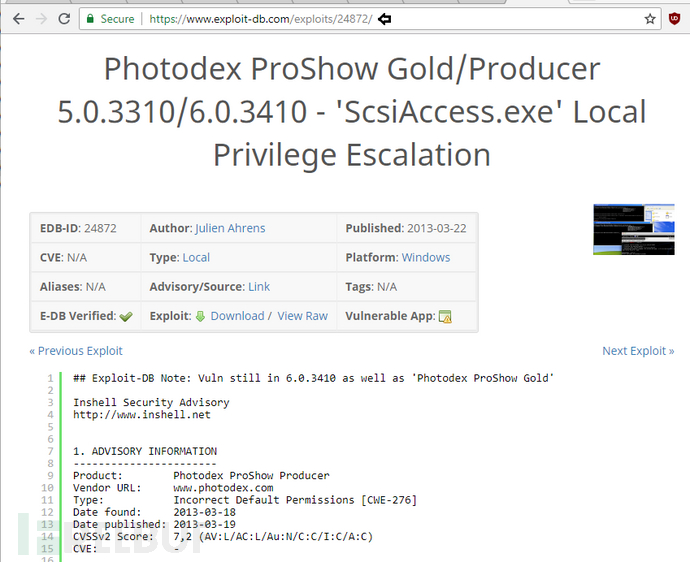The height and width of the screenshot is (562, 690).
Task: Select the 'Aliases: N/A' table cell
Action: click(85, 287)
